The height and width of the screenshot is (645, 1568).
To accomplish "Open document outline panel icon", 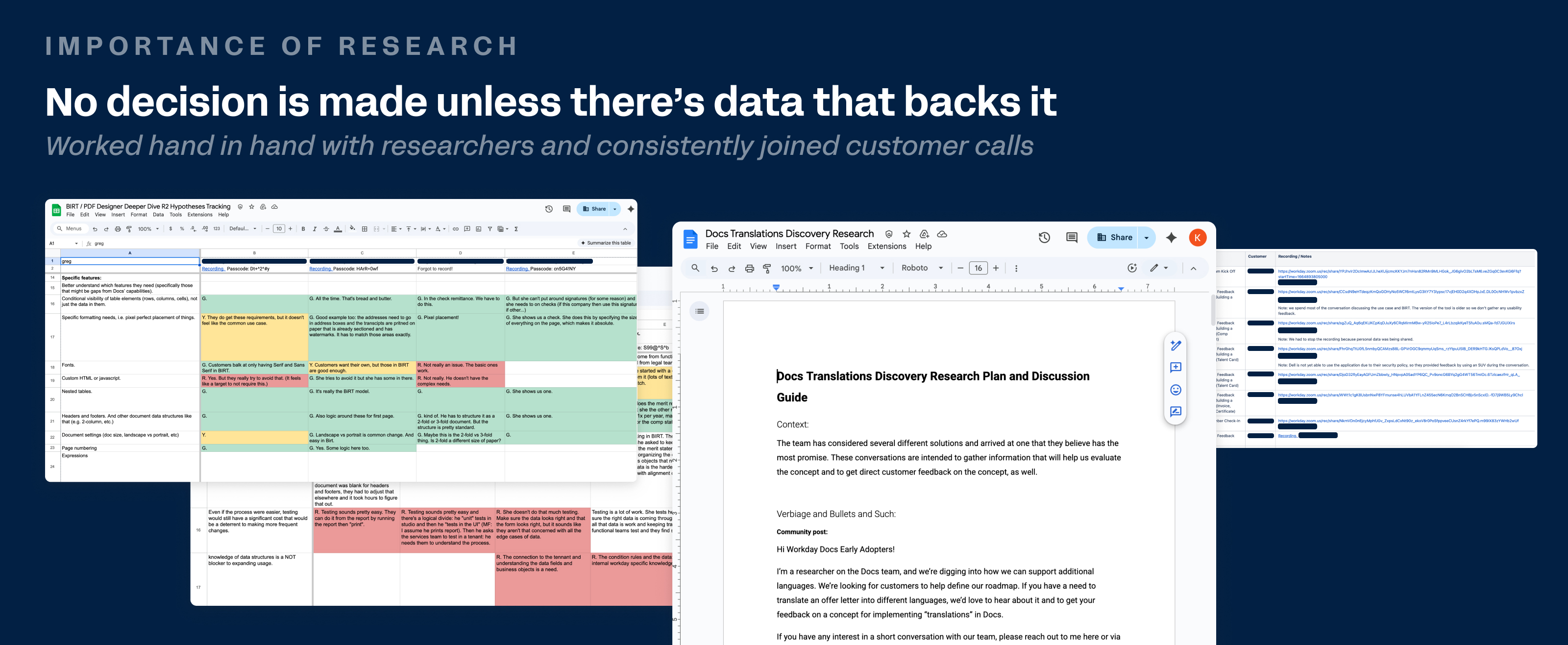I will 699,311.
